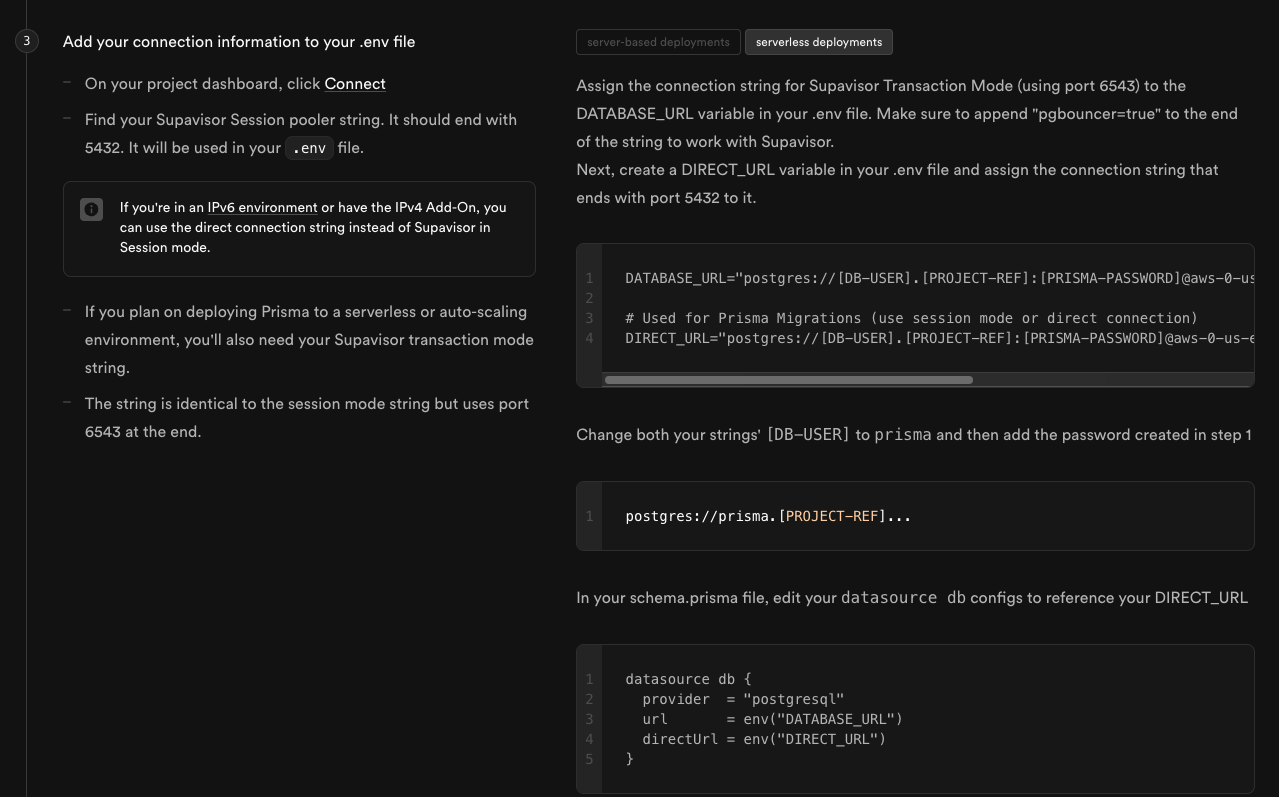Switch to the server-based deployments tab

pos(658,42)
